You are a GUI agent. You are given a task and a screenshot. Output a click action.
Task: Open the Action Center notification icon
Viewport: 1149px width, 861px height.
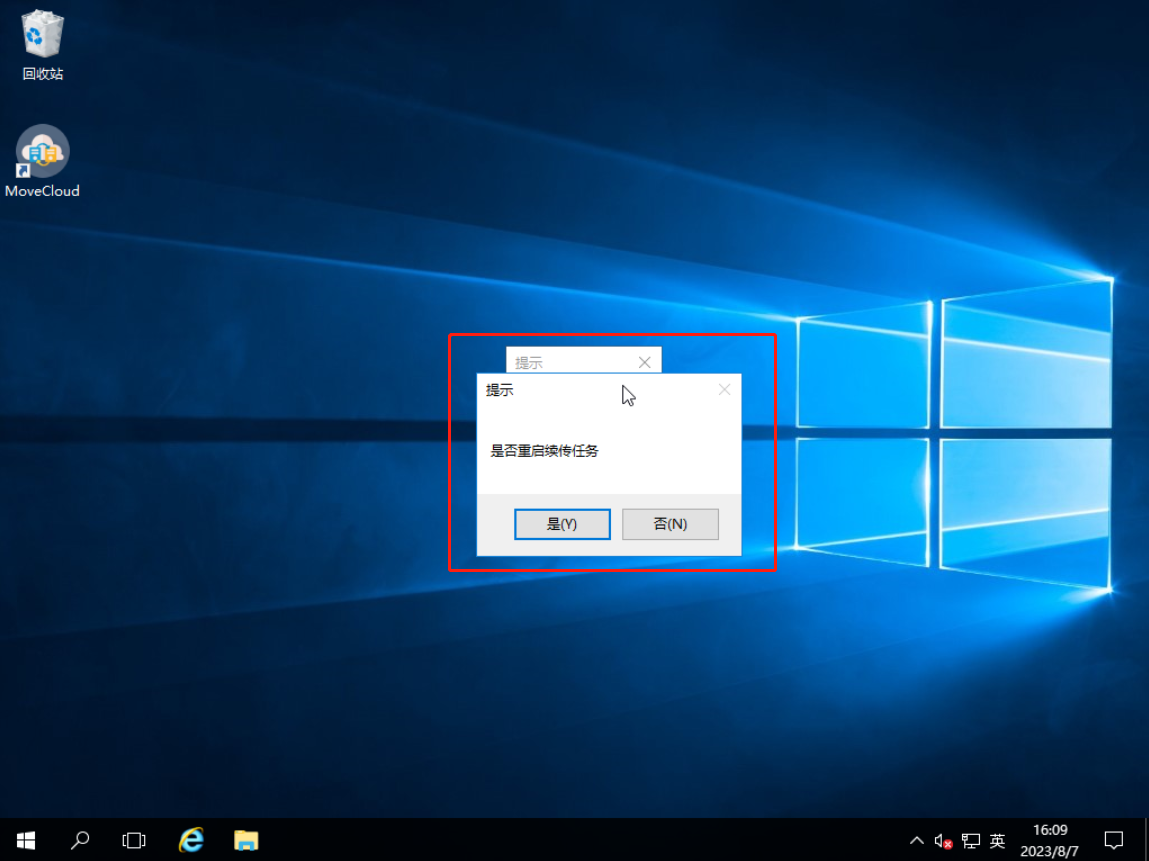pyautogui.click(x=1113, y=840)
